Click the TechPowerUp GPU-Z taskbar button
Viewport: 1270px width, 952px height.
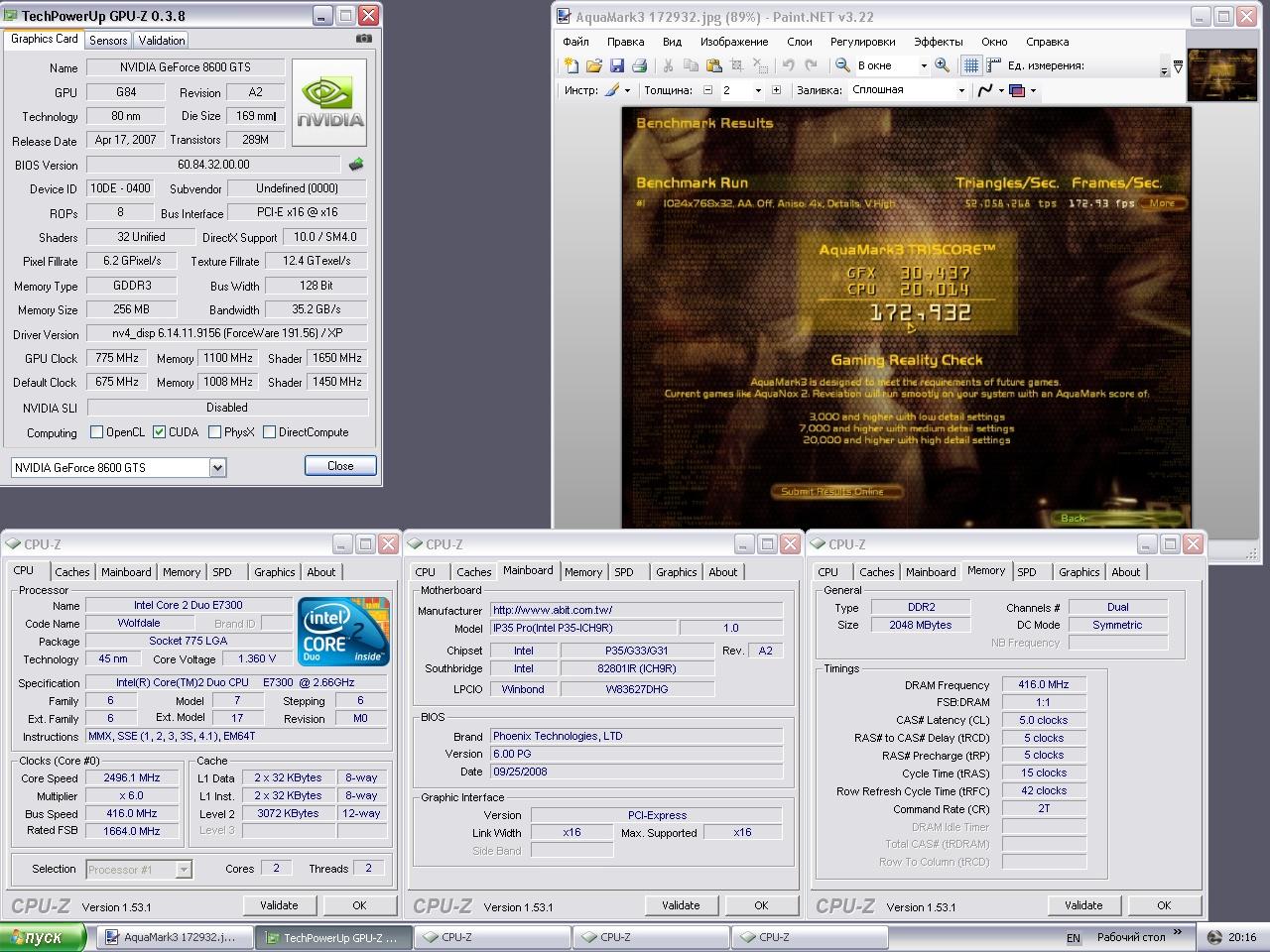(x=333, y=937)
